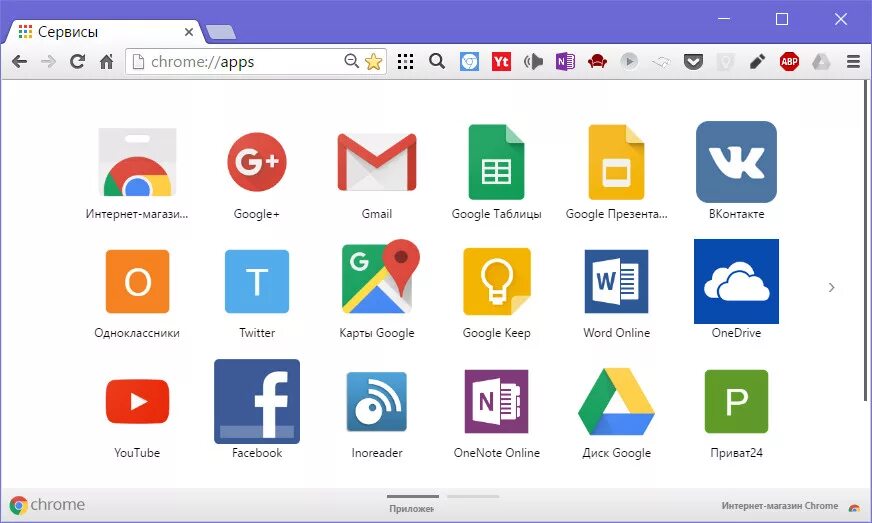This screenshot has height=523, width=872.
Task: Launch the Google Keep app
Action: [497, 282]
